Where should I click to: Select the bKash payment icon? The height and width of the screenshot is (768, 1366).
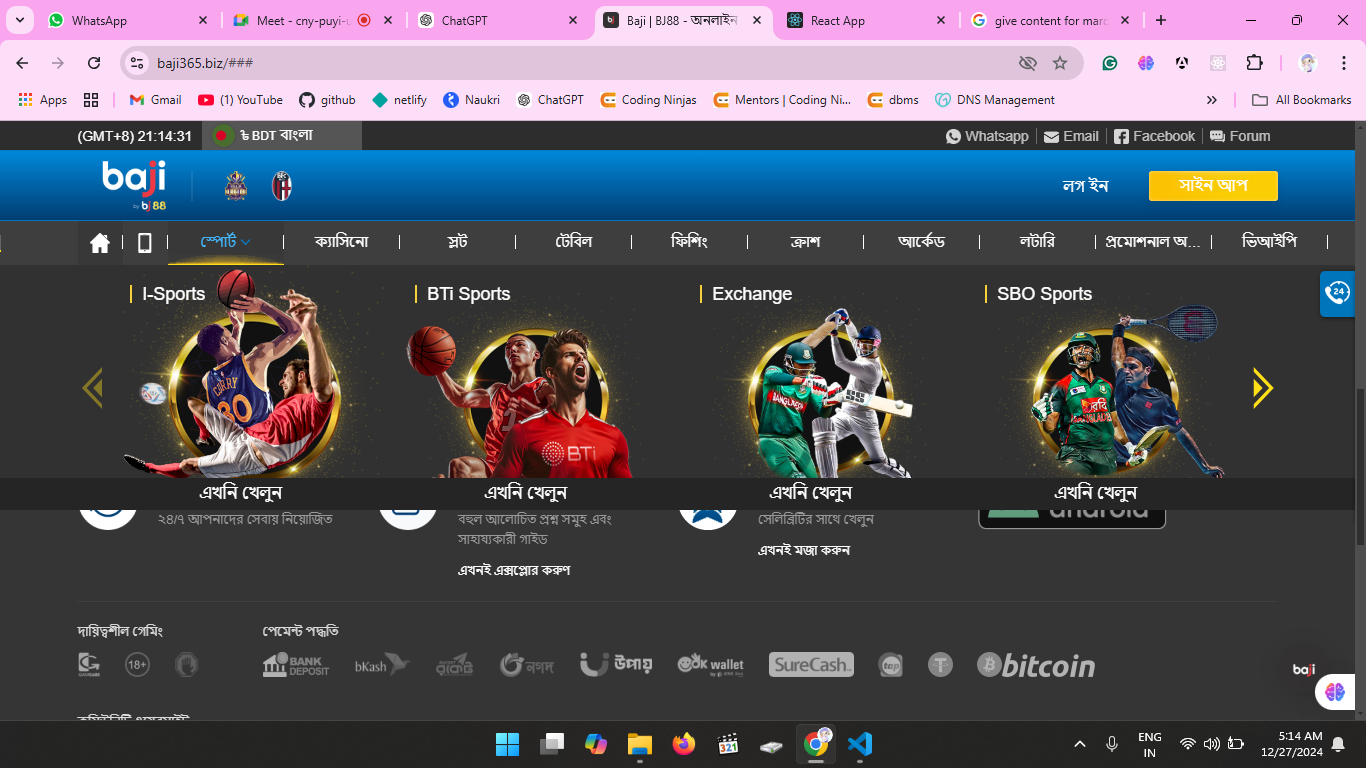pyautogui.click(x=382, y=665)
